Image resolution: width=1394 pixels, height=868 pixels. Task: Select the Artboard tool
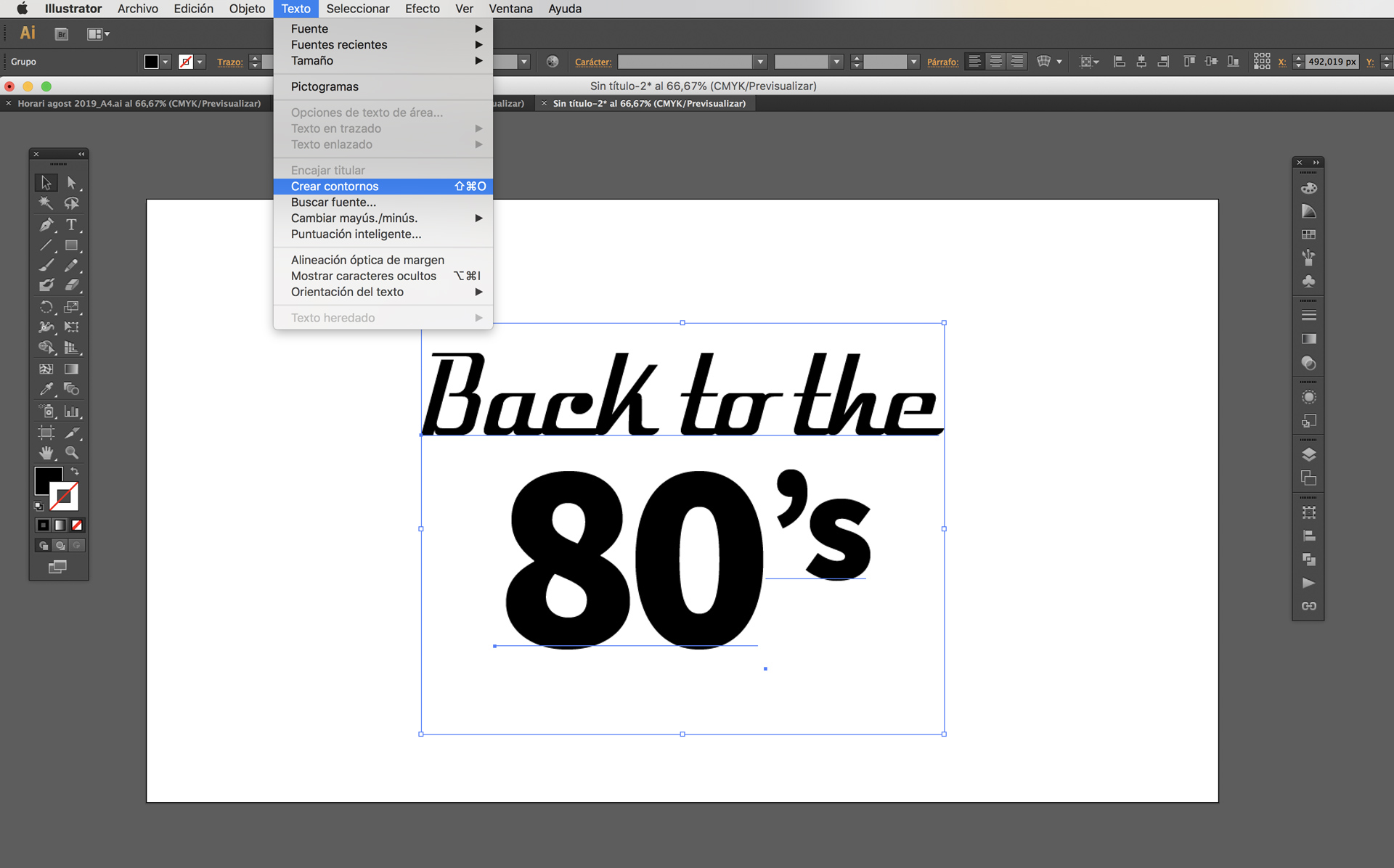click(46, 433)
